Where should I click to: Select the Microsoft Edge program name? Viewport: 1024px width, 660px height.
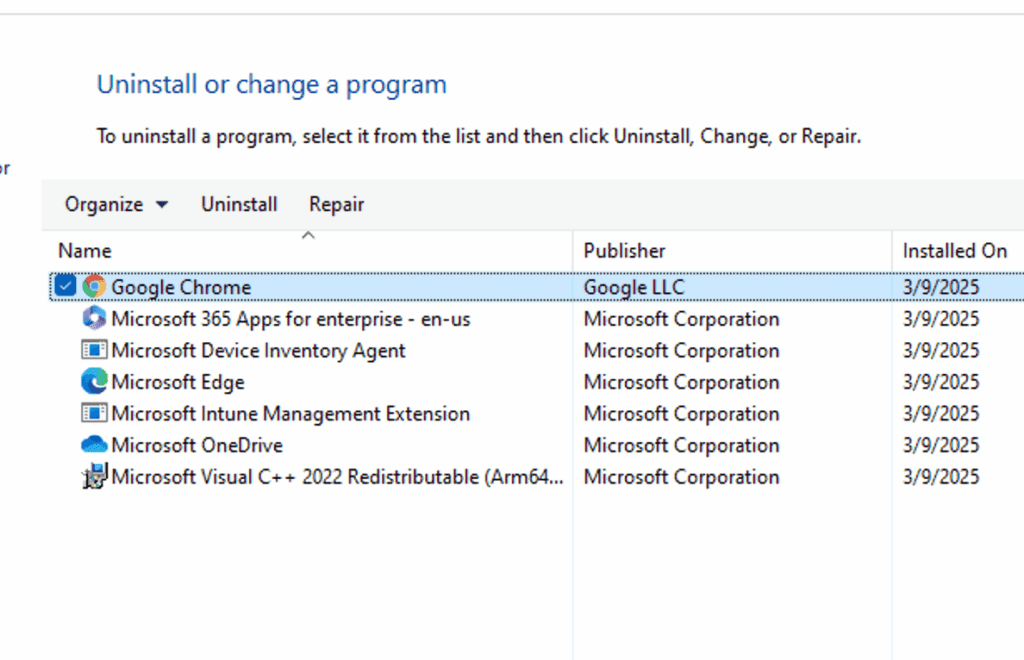178,382
